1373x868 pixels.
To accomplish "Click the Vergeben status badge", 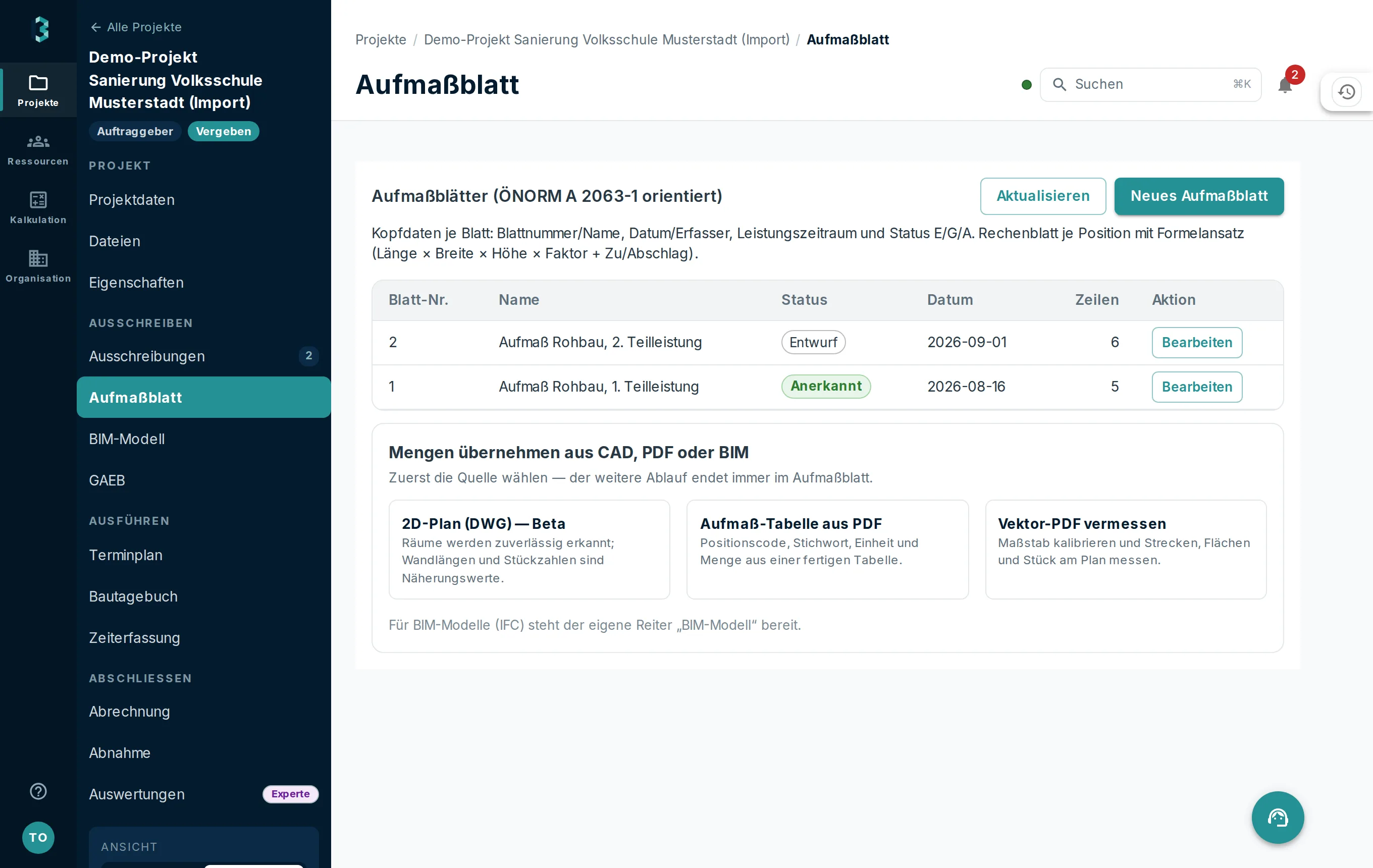I will 224,132.
